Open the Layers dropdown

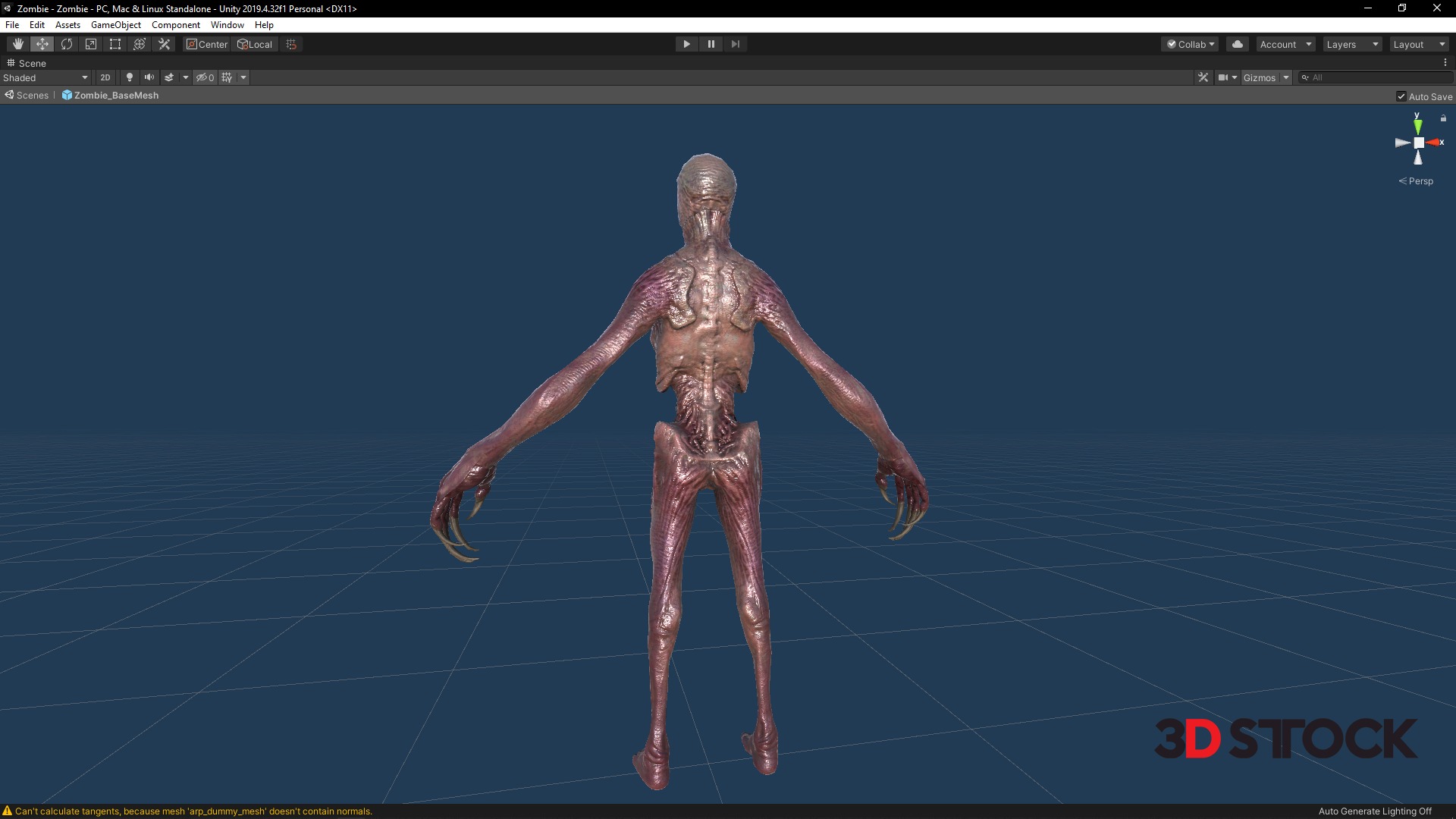[1352, 44]
